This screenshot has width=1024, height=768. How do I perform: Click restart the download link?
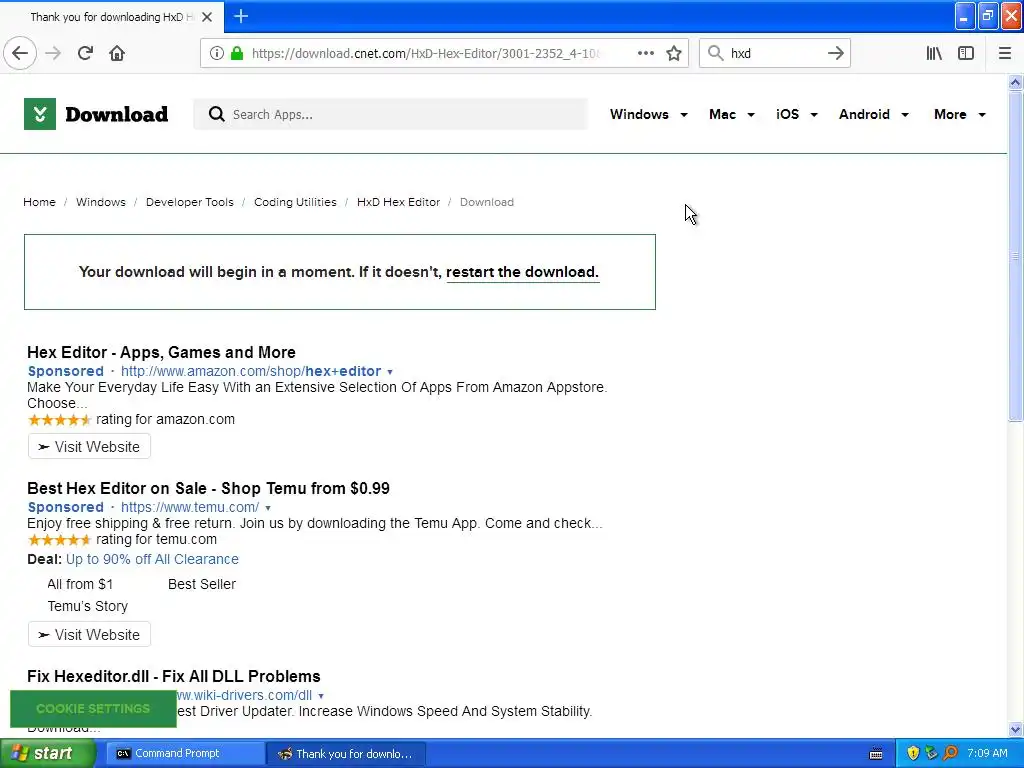[x=522, y=272]
